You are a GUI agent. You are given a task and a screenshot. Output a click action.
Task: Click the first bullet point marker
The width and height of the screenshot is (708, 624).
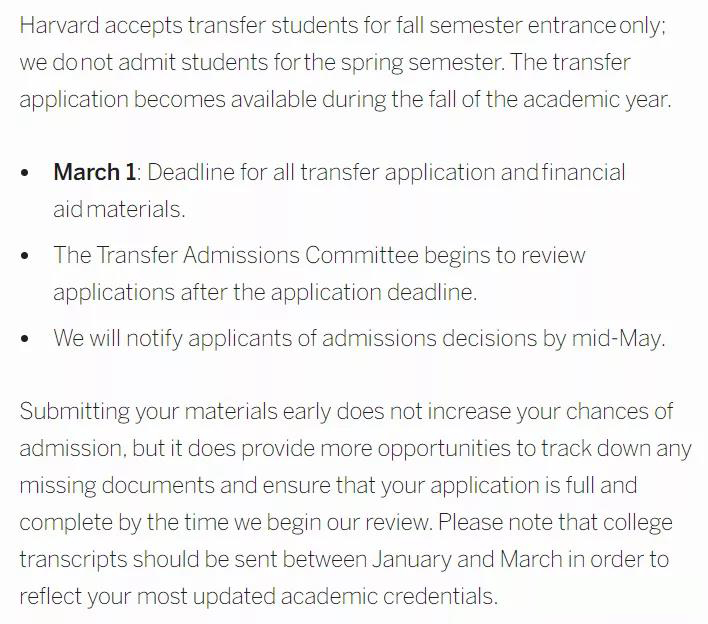(x=25, y=172)
